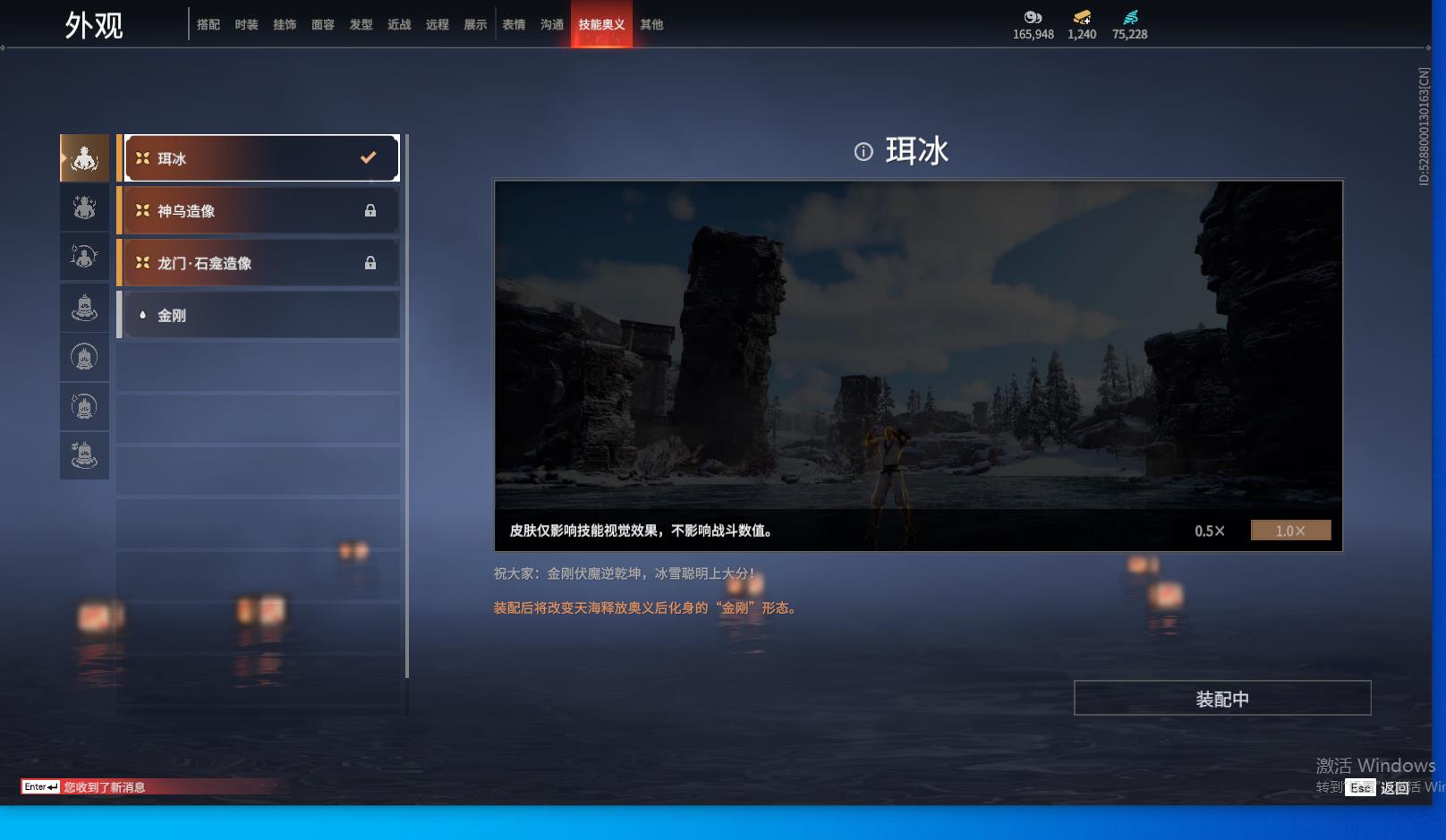The image size is (1446, 840).
Task: Set preview speed to 0.5×
Action: coord(1210,530)
